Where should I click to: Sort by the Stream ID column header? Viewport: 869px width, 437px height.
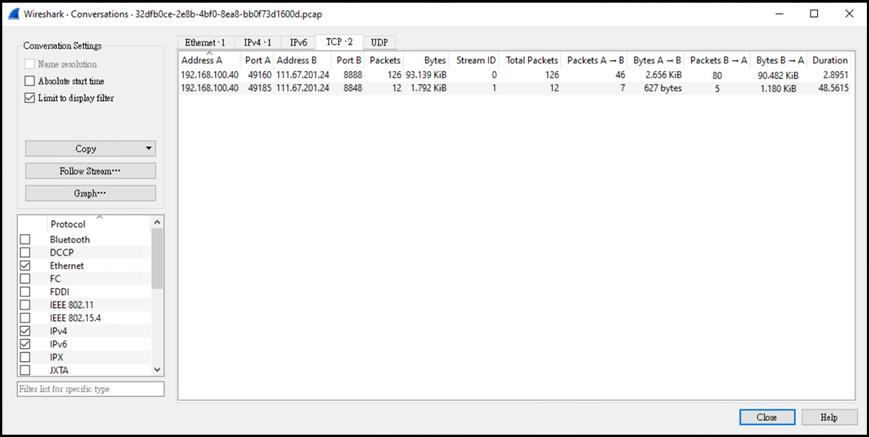click(474, 60)
